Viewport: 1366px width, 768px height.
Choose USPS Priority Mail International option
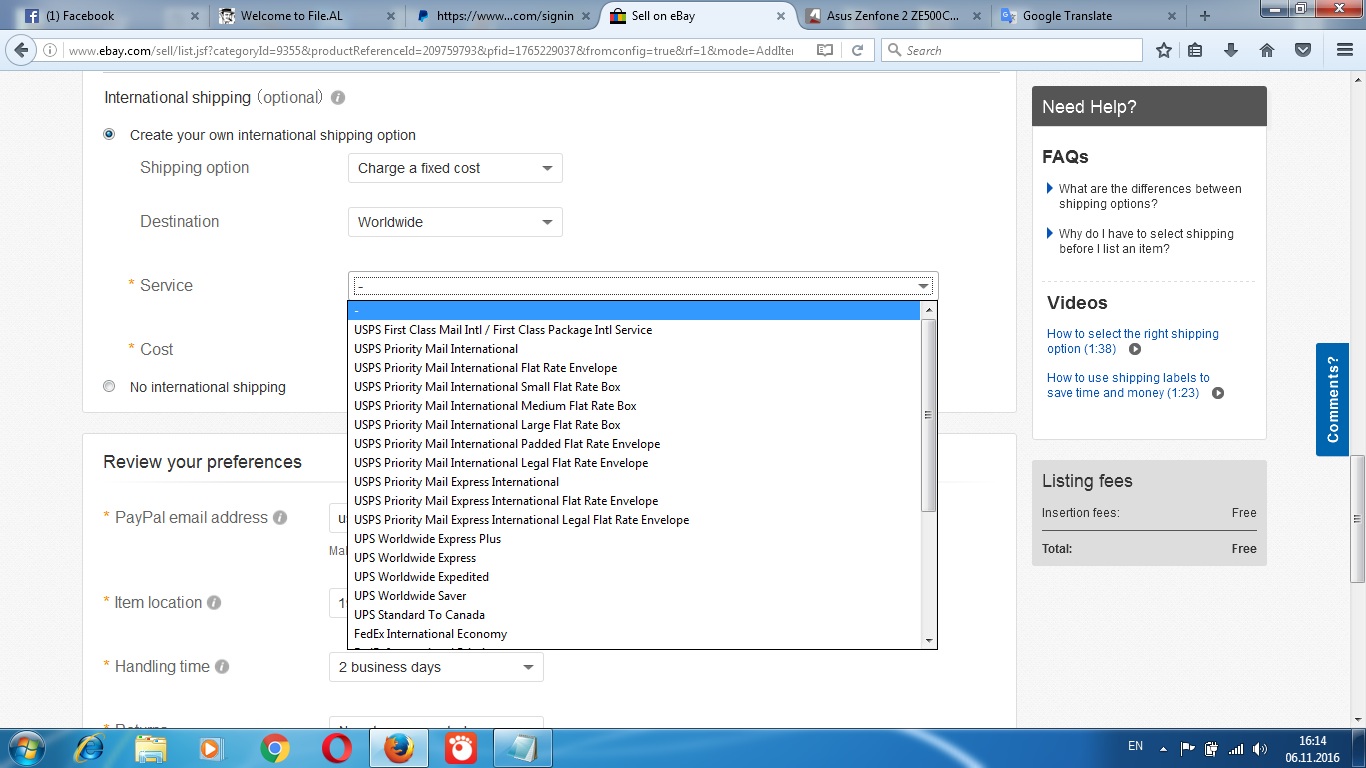[x=634, y=349]
